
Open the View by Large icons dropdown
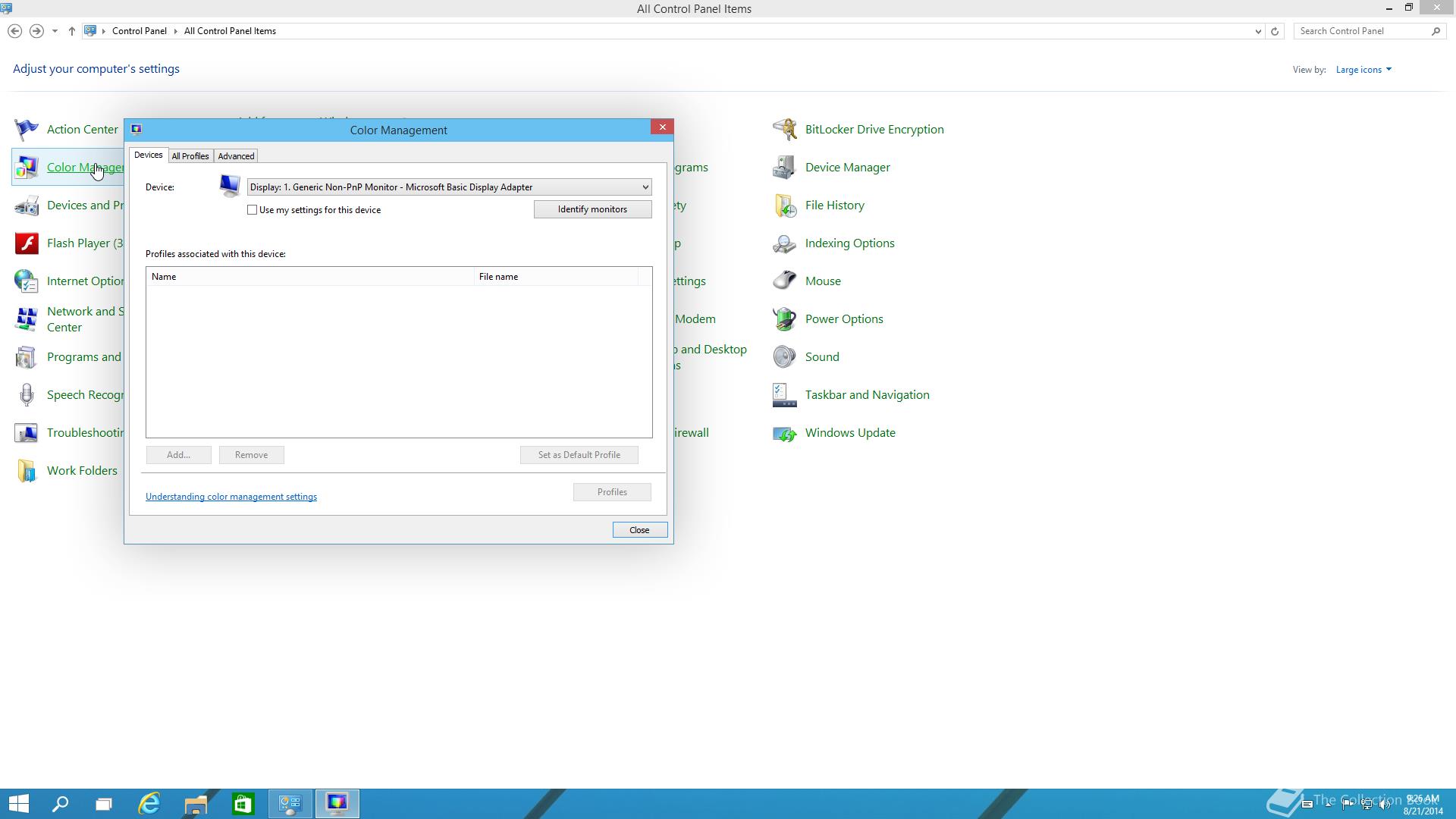pyautogui.click(x=1363, y=70)
